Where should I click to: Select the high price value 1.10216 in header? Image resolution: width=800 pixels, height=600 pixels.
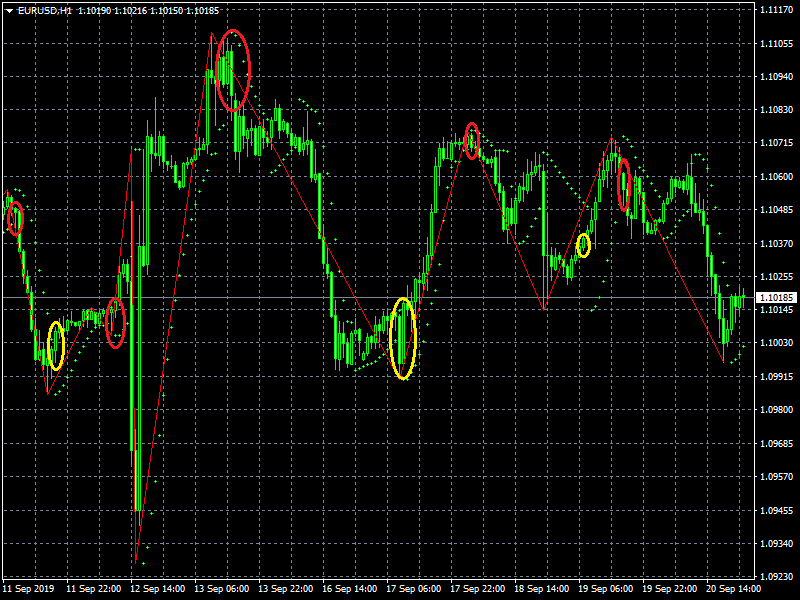(x=131, y=11)
